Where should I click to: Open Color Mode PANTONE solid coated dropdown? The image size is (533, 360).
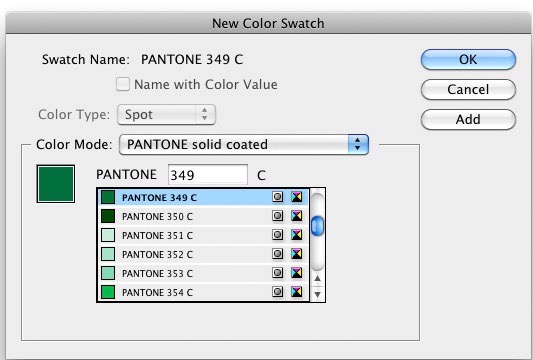point(244,144)
